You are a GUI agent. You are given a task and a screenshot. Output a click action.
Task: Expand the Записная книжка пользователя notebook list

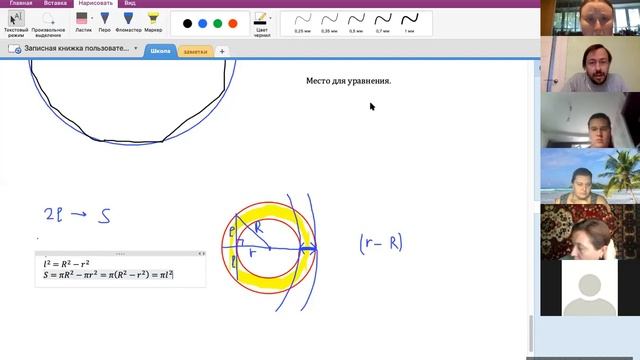(x=136, y=48)
